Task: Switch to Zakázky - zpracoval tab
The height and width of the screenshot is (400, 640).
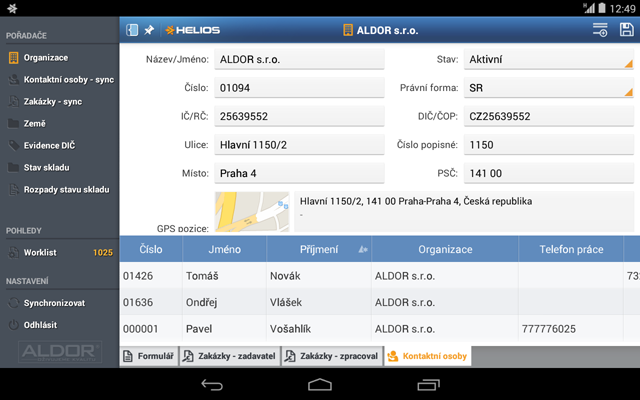Action: pyautogui.click(x=332, y=356)
